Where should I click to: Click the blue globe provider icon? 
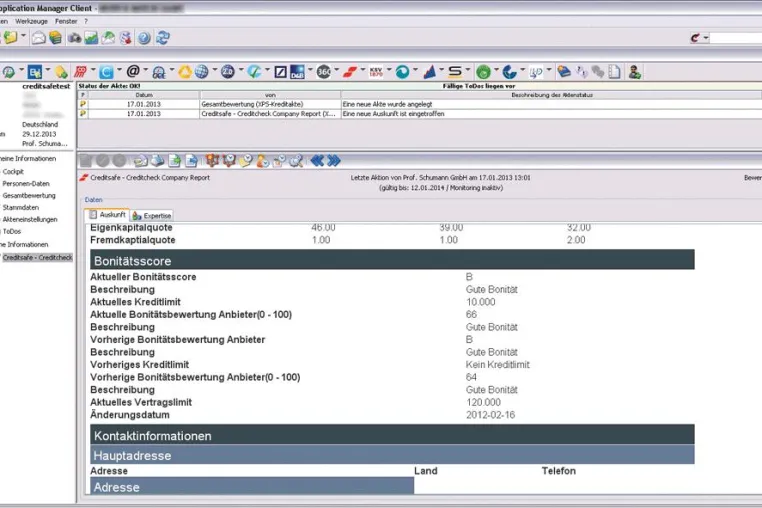(201, 72)
